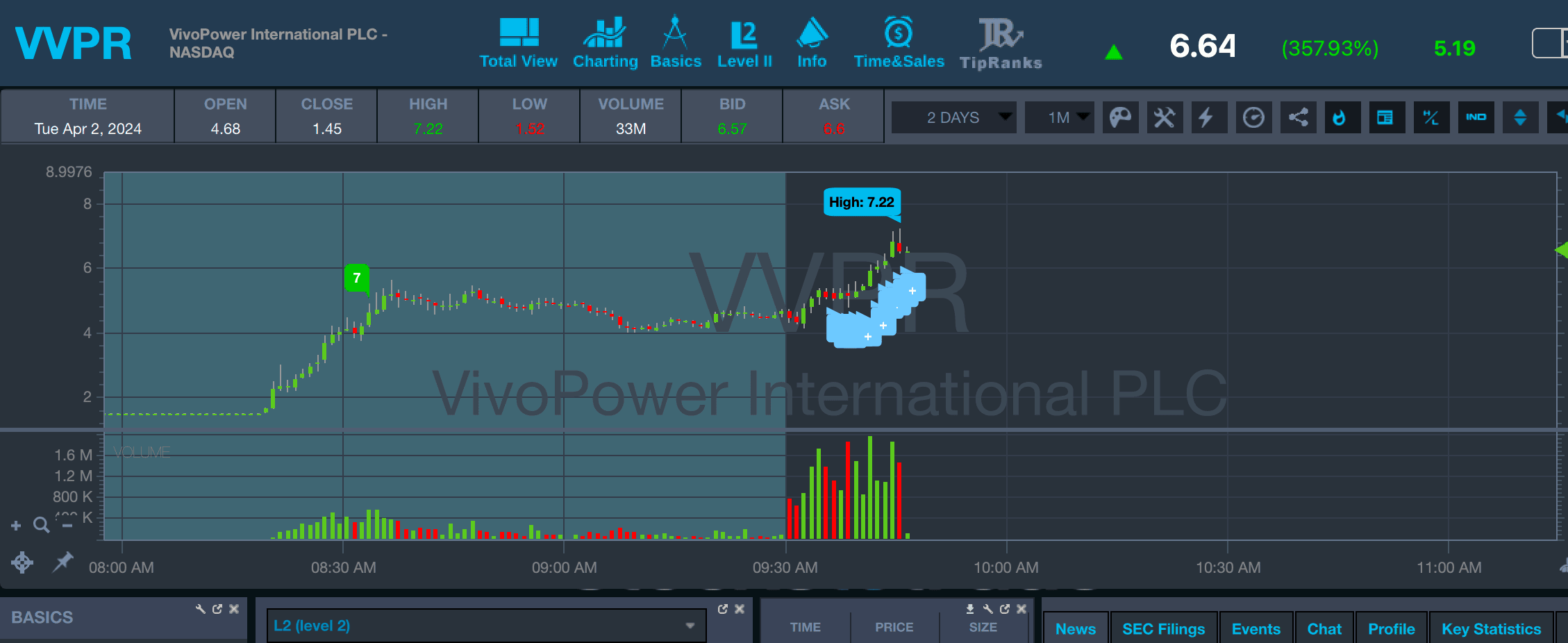Click the lightning bolt chart events icon

[1209, 117]
